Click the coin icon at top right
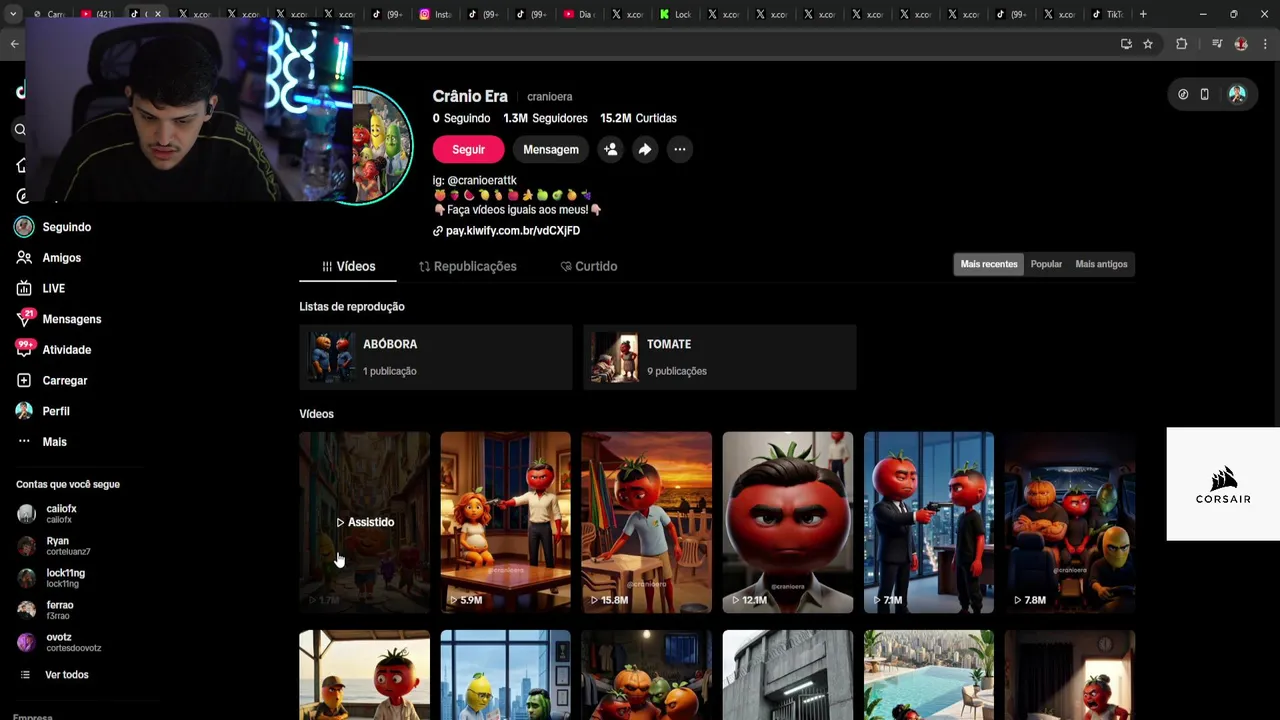 tap(1183, 94)
